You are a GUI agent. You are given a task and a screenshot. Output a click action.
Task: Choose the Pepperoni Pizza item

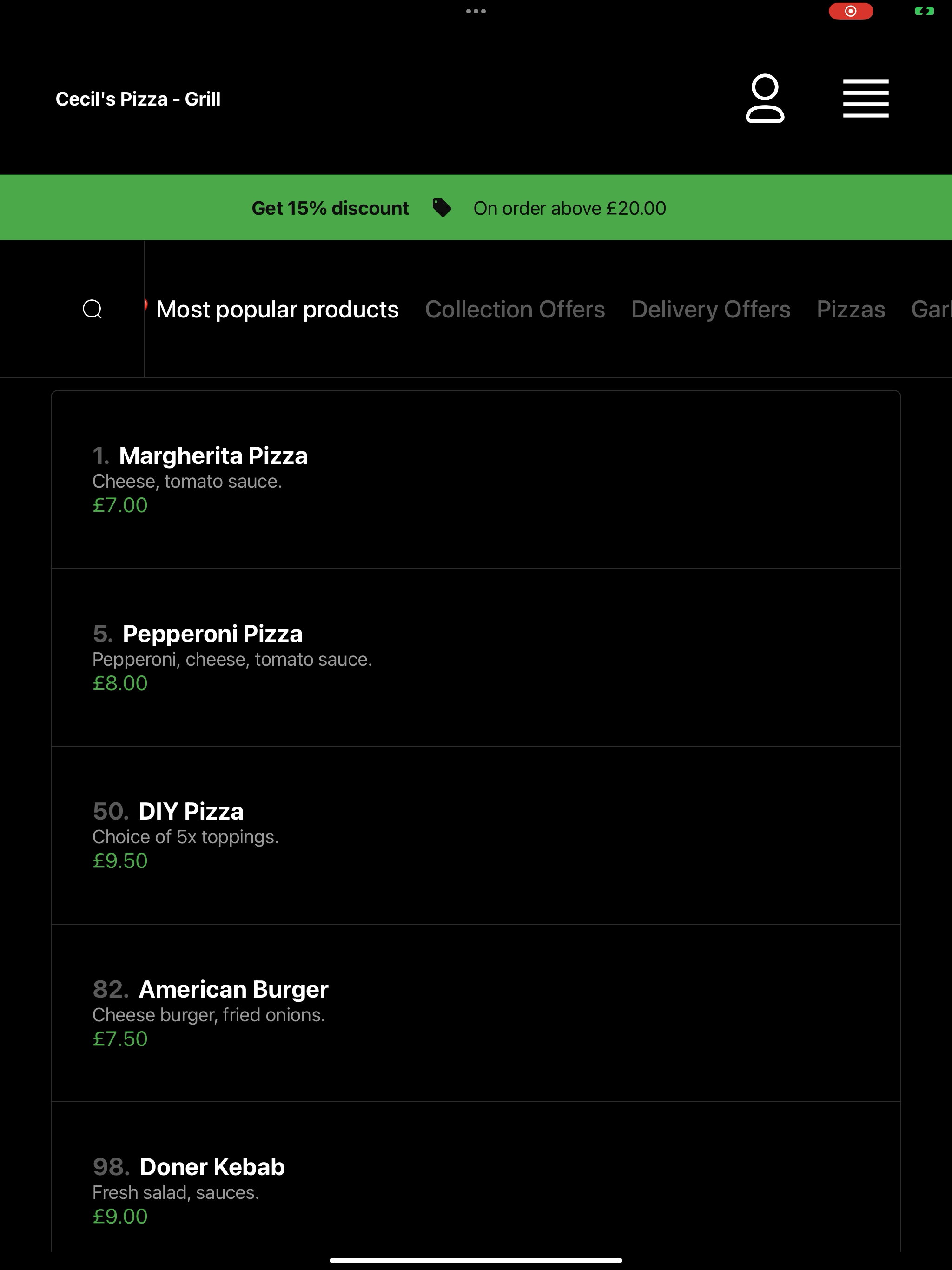(476, 657)
